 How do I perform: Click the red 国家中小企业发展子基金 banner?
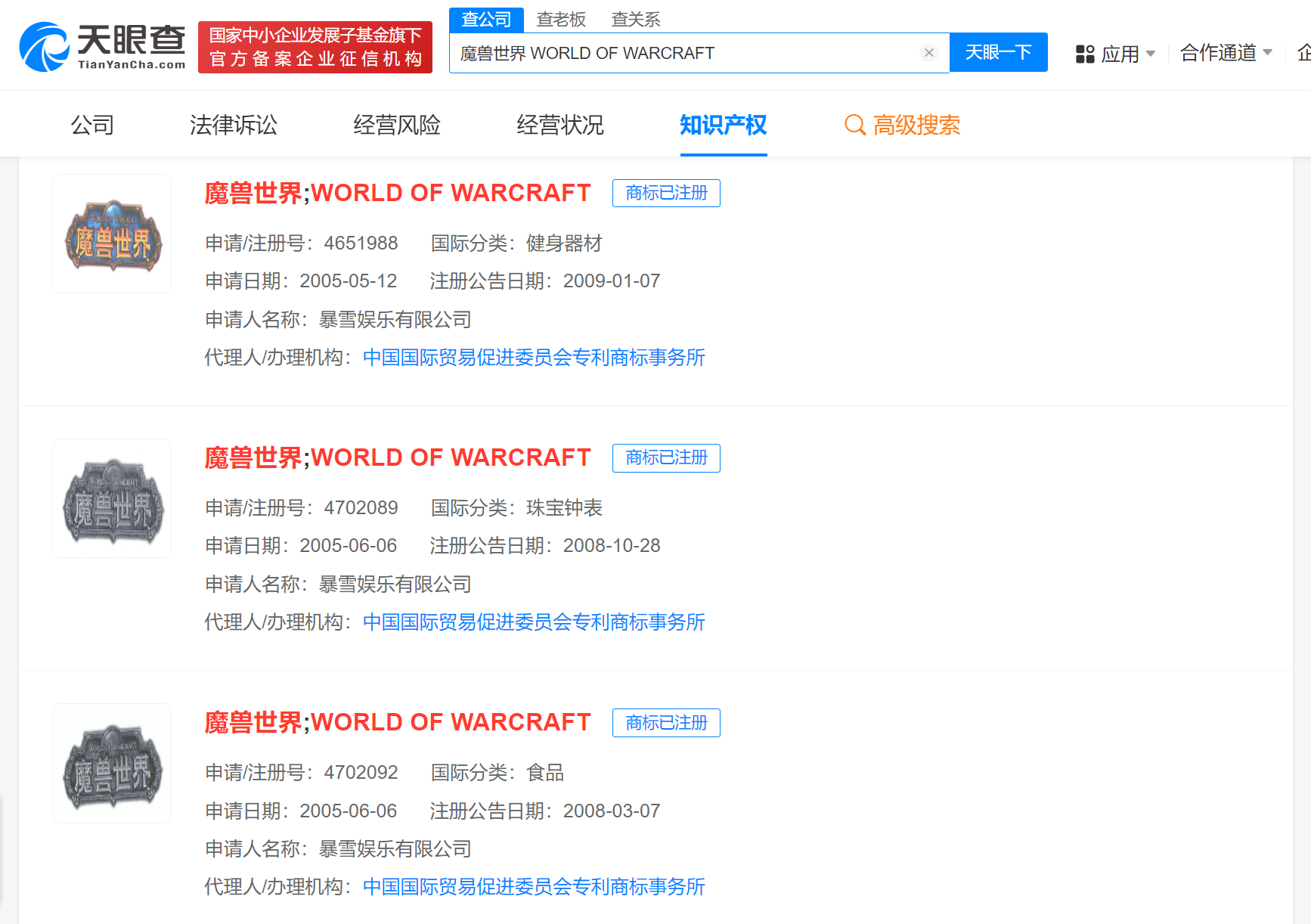tap(315, 47)
